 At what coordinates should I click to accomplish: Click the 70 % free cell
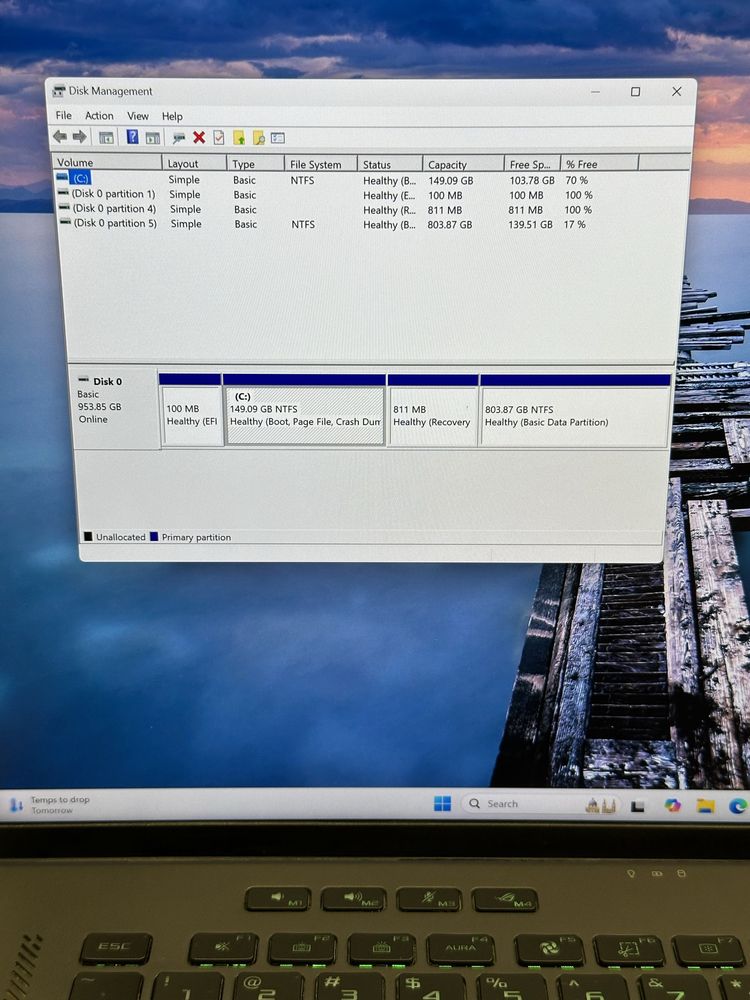point(577,180)
